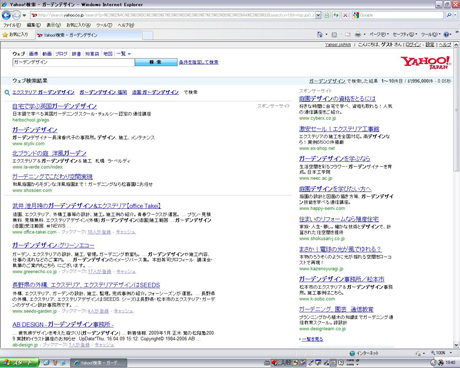The image size is (460, 368).
Task: Select the 動画 search tab
Action: click(47, 54)
